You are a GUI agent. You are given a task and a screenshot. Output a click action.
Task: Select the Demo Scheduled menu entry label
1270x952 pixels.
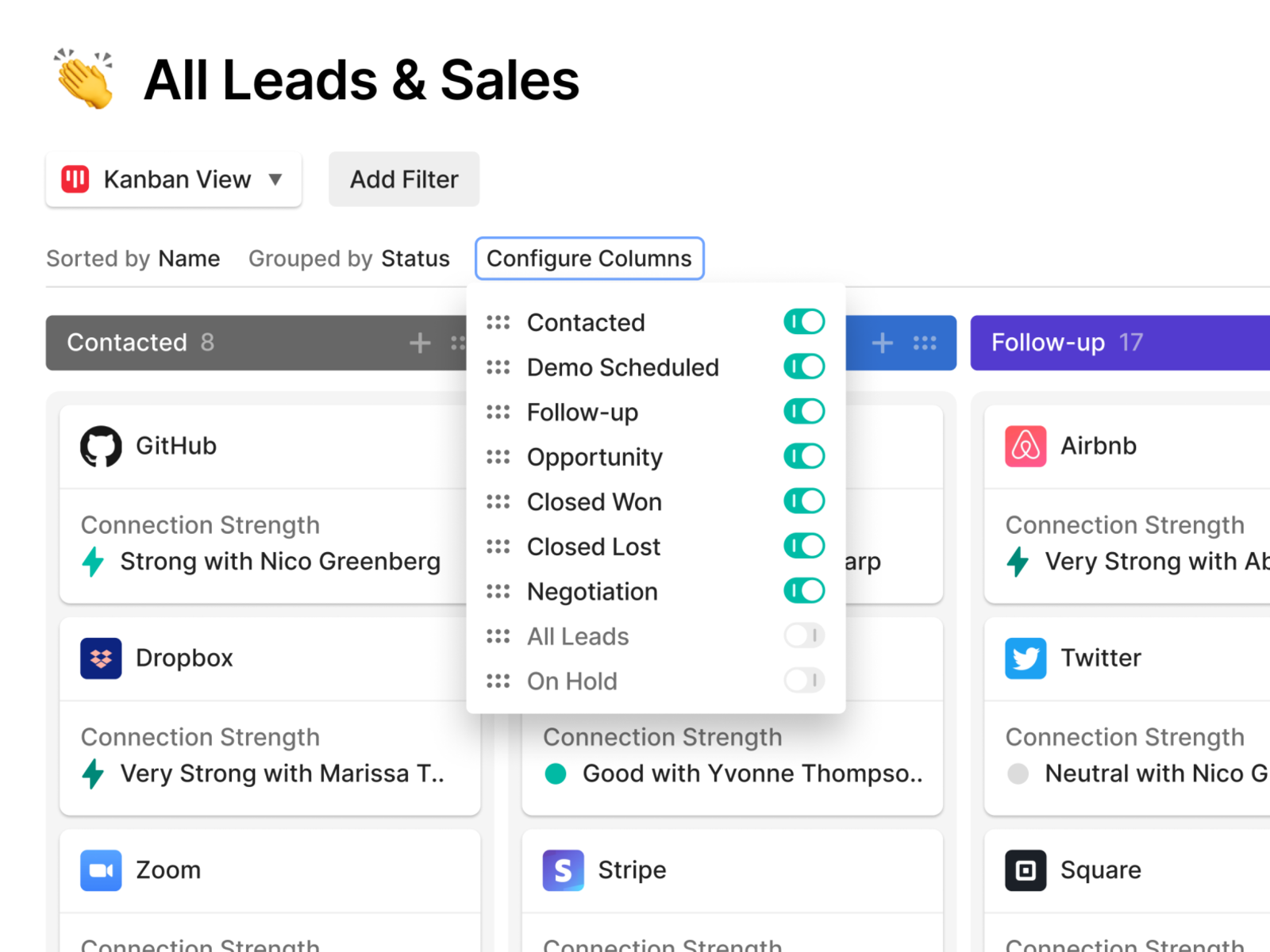point(623,367)
